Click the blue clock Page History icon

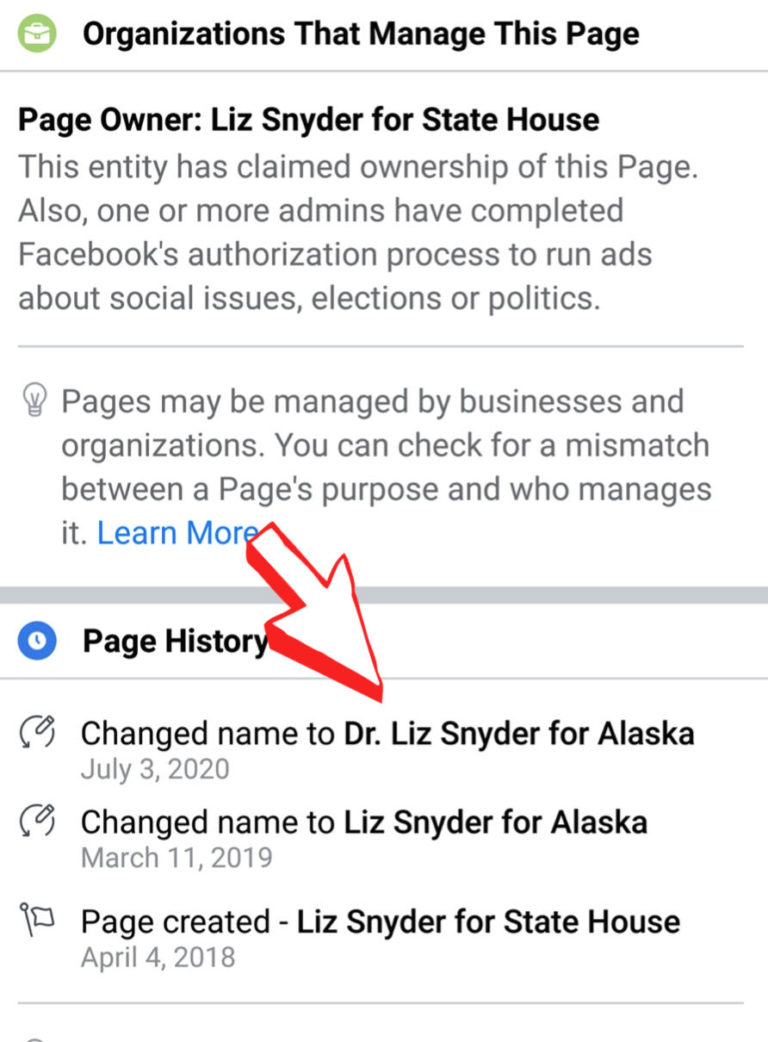point(36,640)
